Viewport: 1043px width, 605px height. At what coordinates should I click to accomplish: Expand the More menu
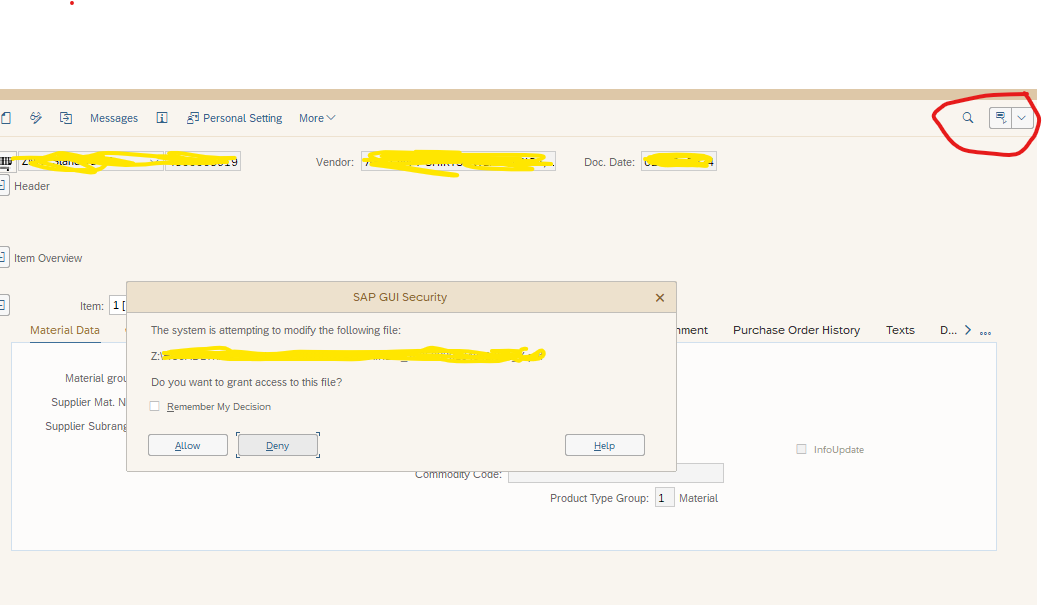(317, 118)
